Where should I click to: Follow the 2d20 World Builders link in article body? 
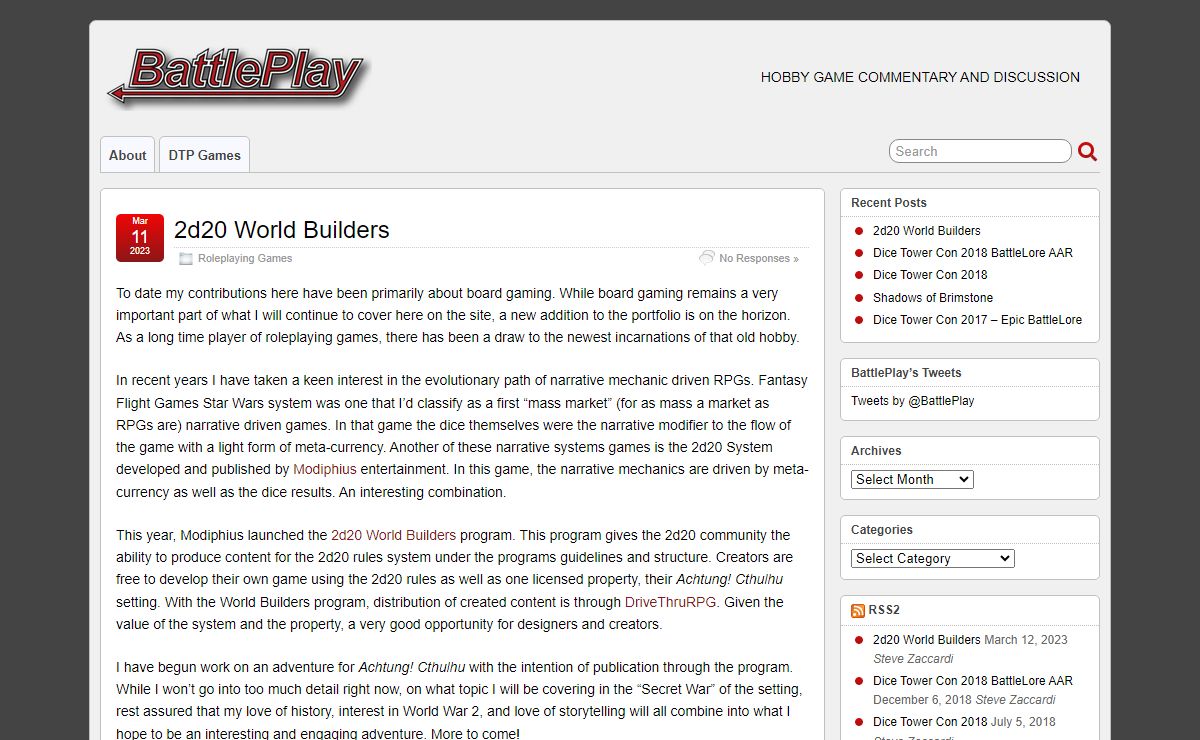click(393, 535)
